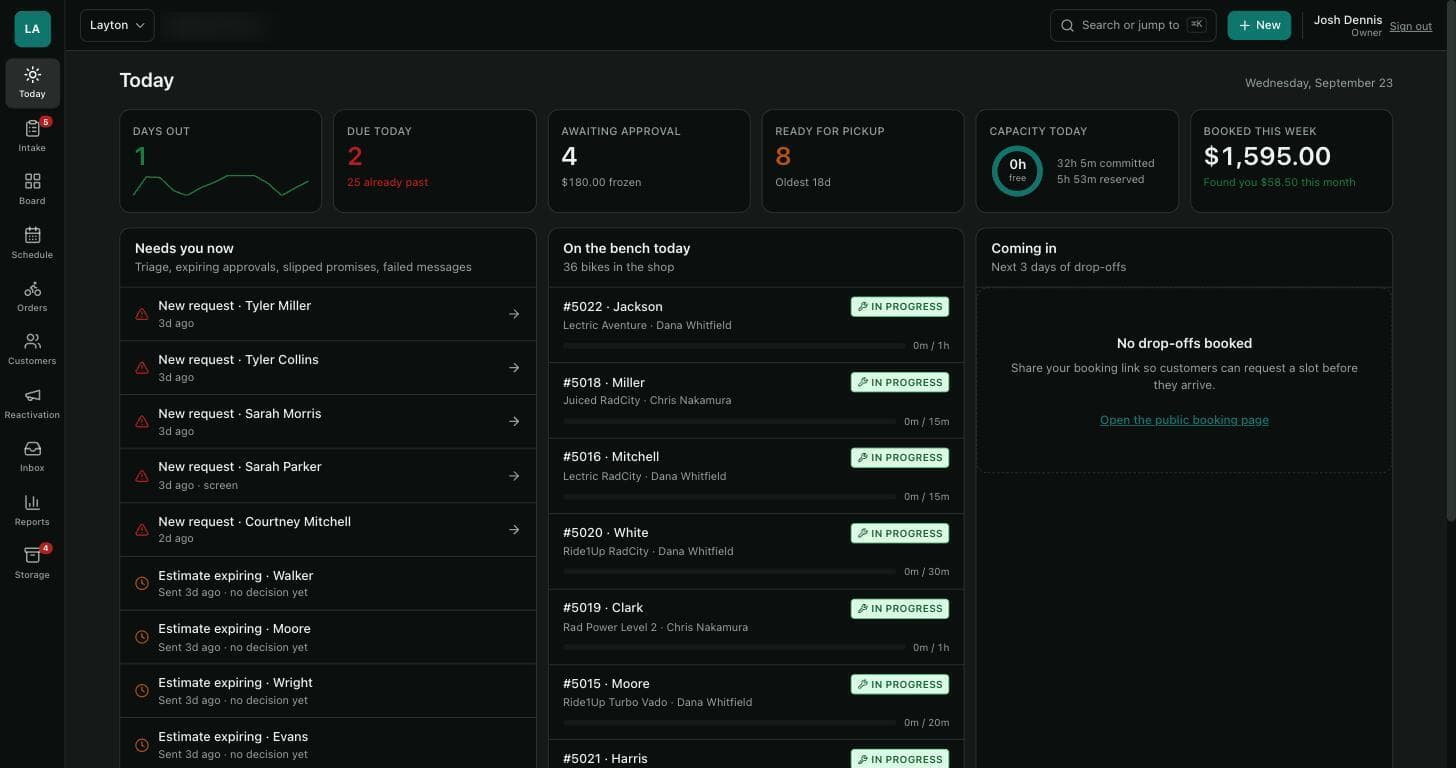Click arrow on Courtney Mitchell request row

514,530
